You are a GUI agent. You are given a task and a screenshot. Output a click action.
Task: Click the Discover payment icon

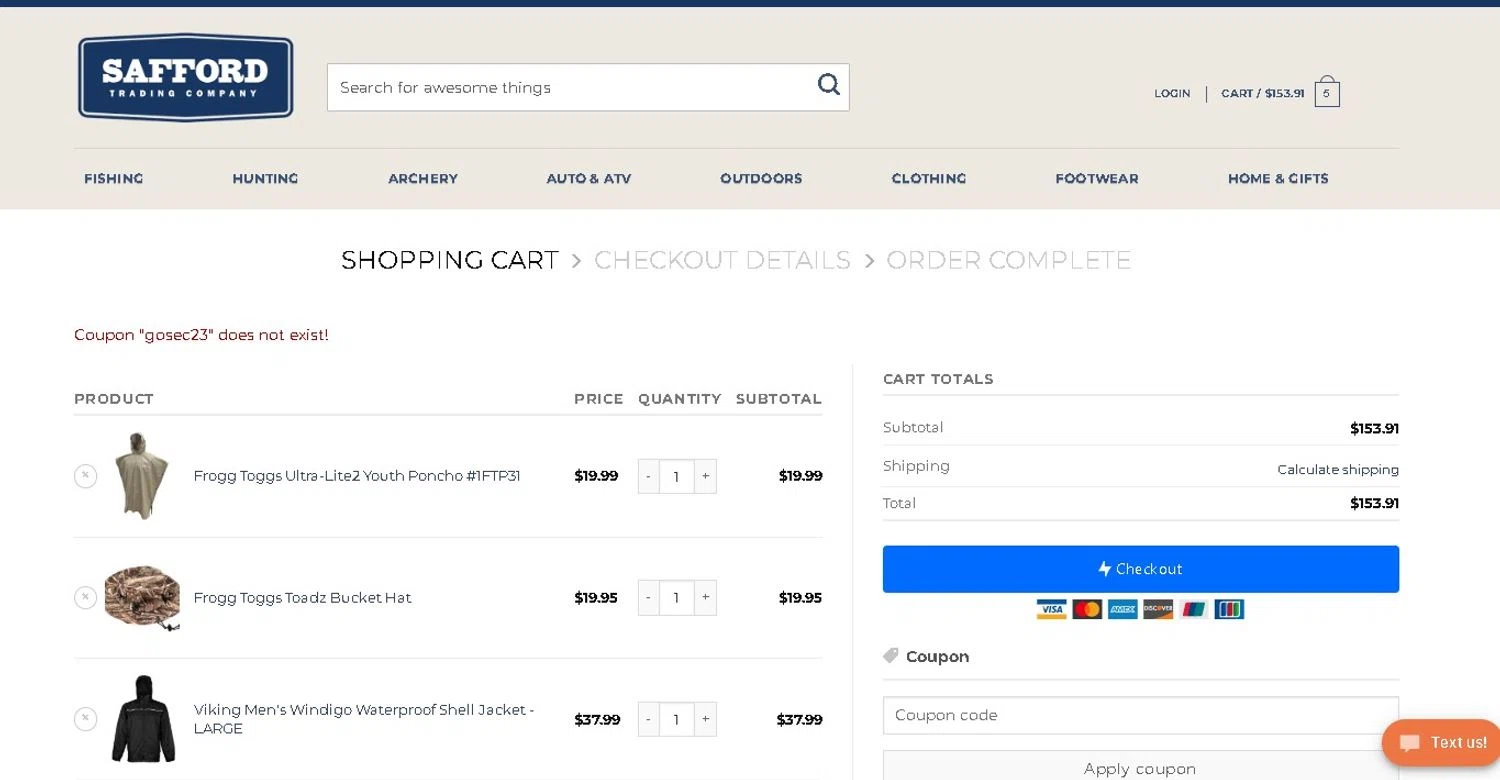[1158, 609]
